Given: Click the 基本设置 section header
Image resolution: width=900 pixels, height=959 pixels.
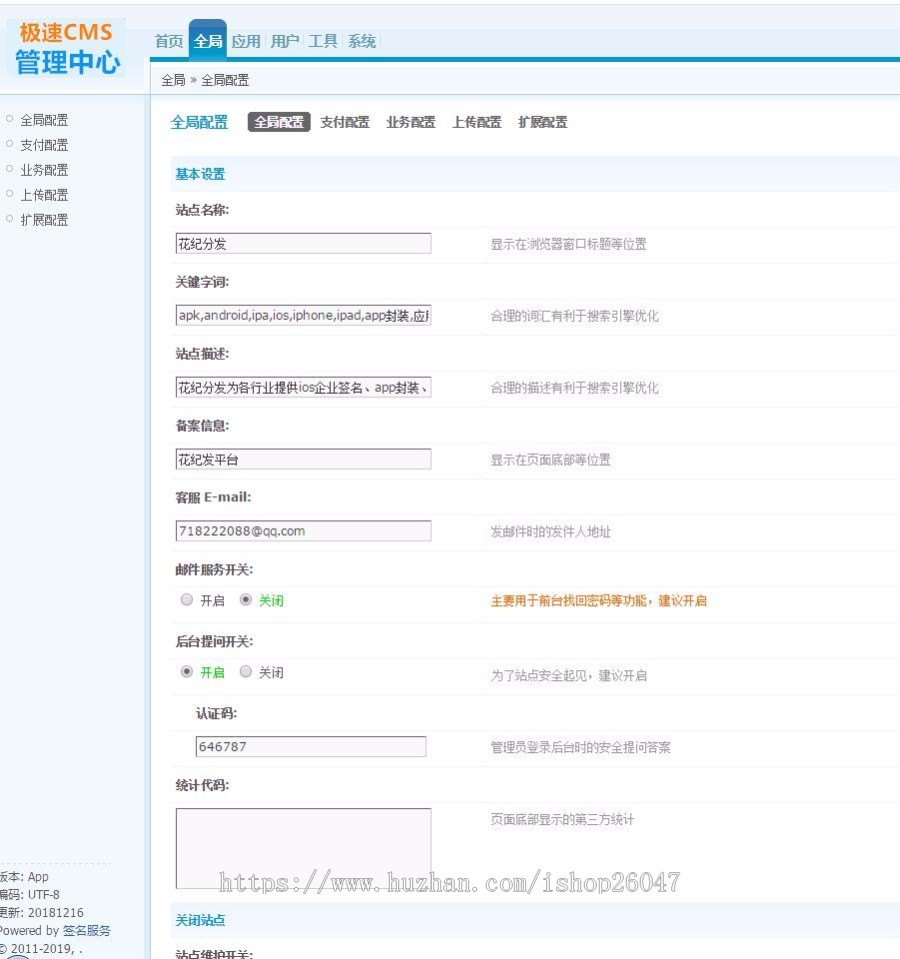Looking at the screenshot, I should (x=201, y=174).
